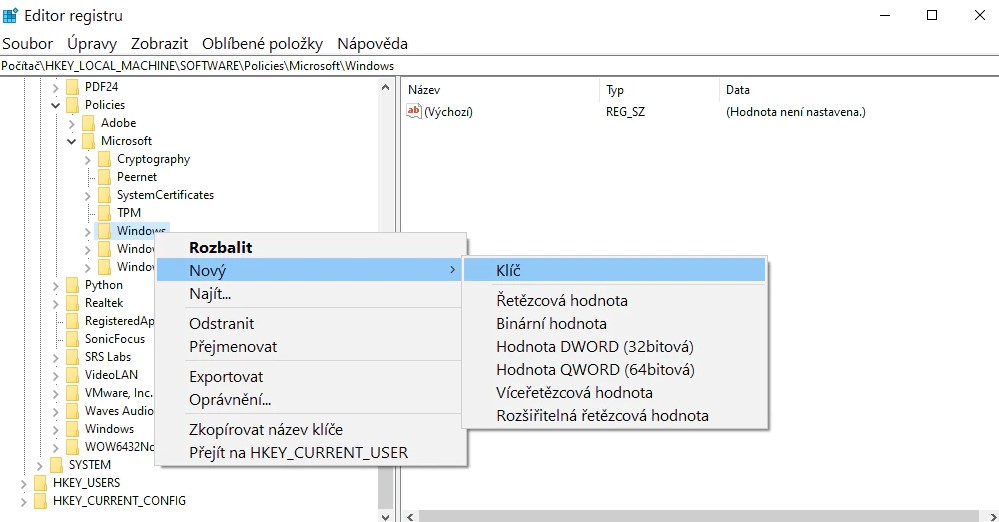Screen dimensions: 999x522
Task: Choose Přejmenovat in the context menu
Action: 309,346
